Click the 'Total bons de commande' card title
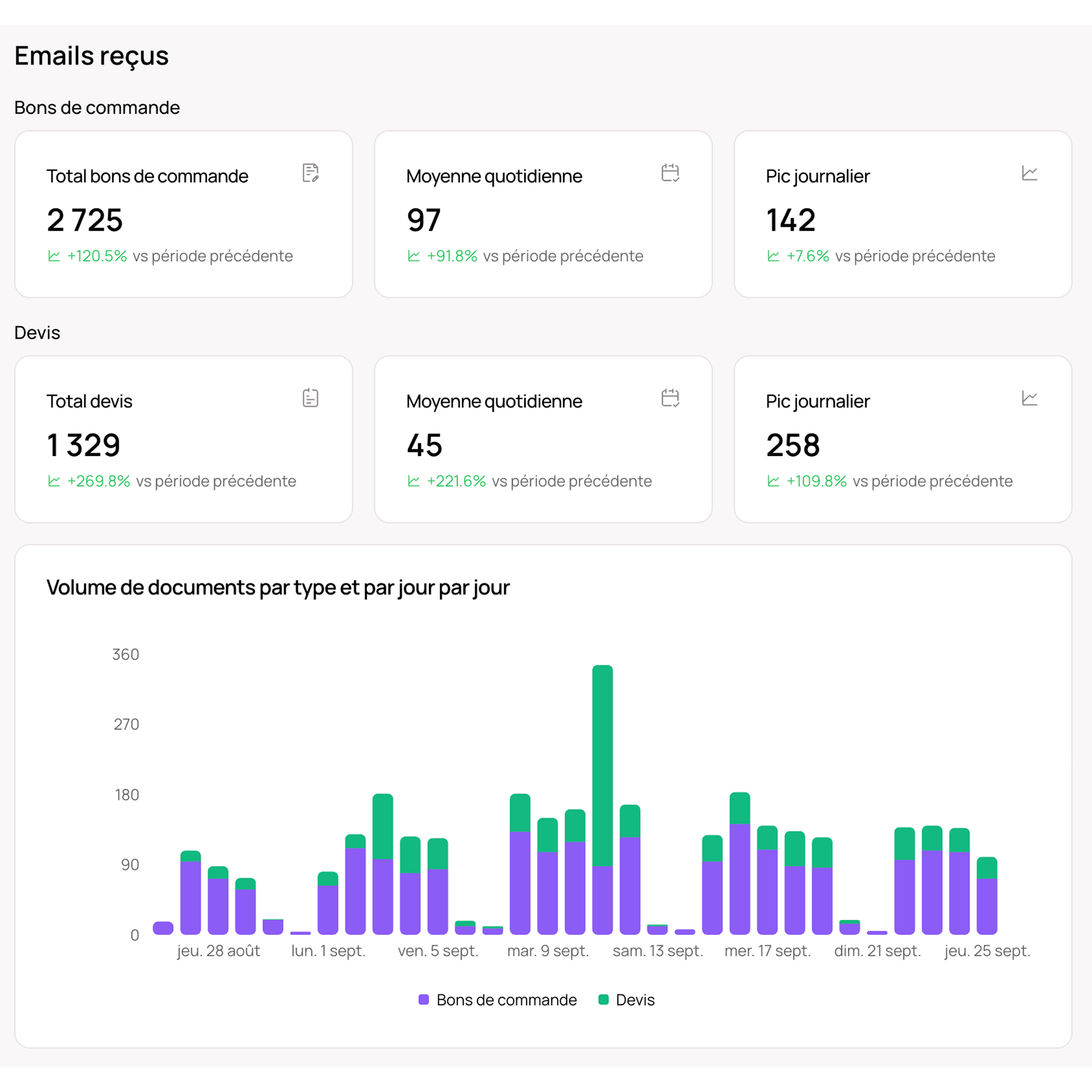Image resolution: width=1092 pixels, height=1092 pixels. tap(148, 176)
